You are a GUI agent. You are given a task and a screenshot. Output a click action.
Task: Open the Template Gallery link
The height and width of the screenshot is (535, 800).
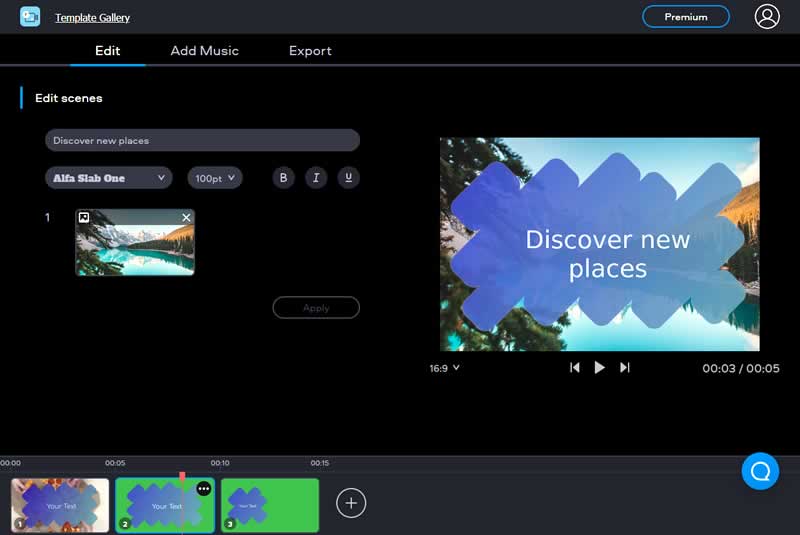pyautogui.click(x=92, y=18)
